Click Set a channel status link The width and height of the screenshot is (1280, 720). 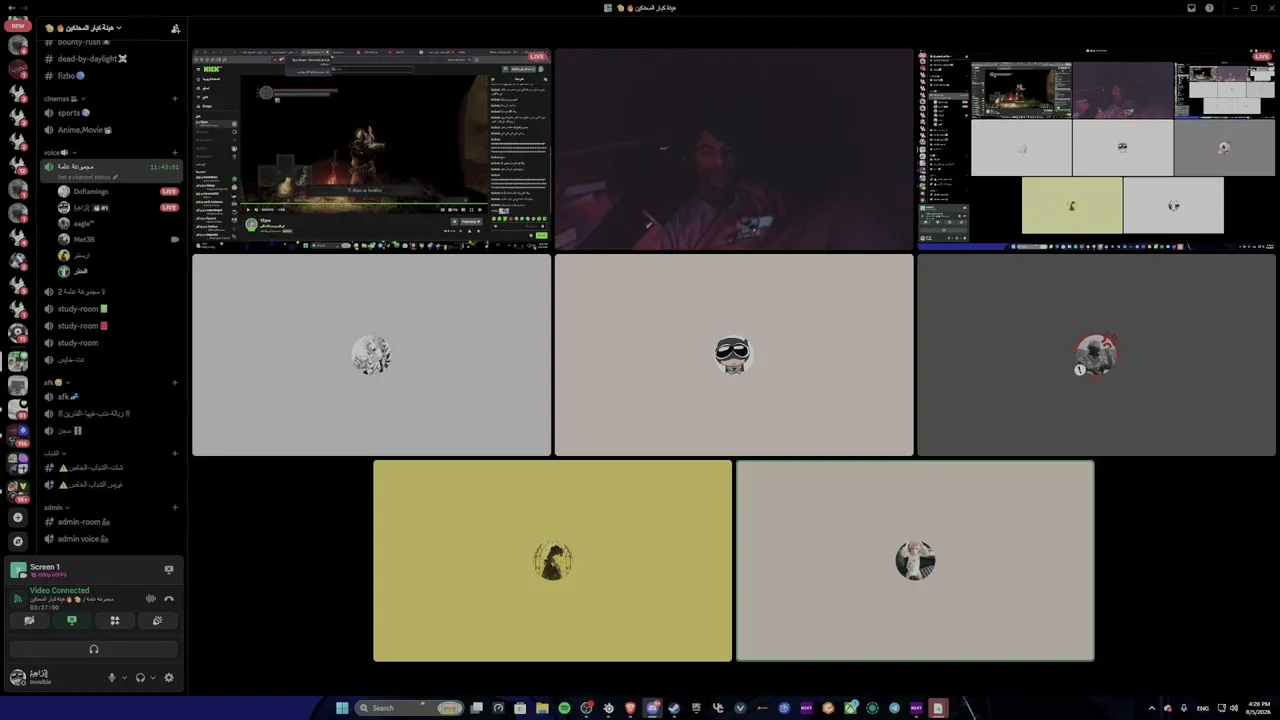87,177
